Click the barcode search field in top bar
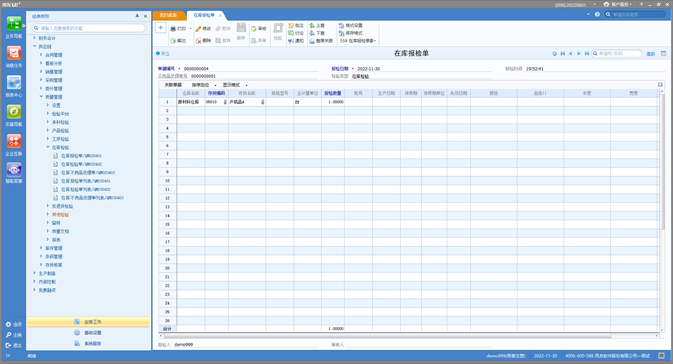Image resolution: width=673 pixels, height=364 pixels. pyautogui.click(x=635, y=15)
